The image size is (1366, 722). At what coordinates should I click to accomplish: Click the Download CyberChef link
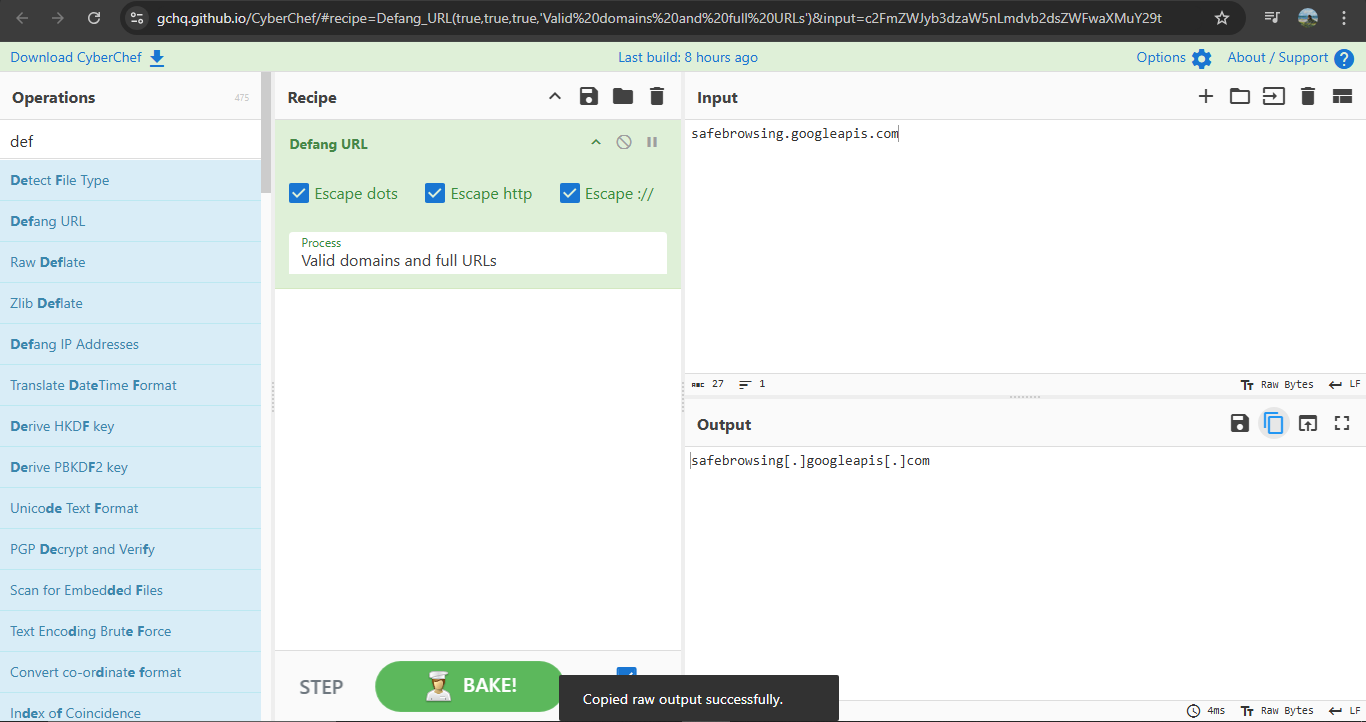coord(76,58)
